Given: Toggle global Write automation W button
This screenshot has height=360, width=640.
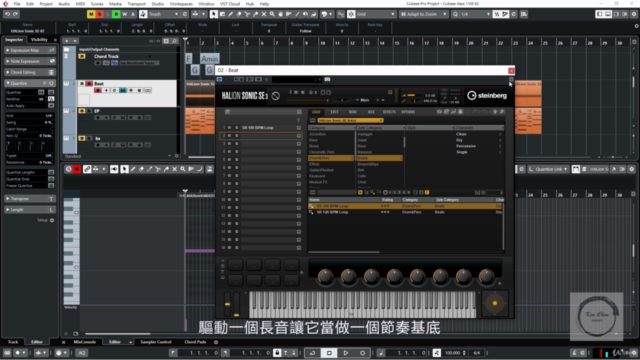Looking at the screenshot, I should tap(124, 14).
